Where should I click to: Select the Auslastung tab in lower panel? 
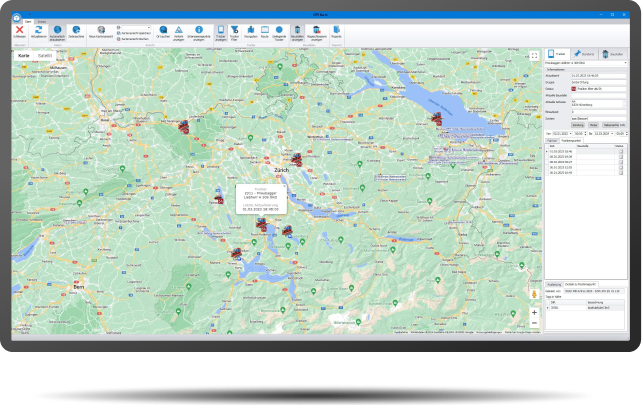554,284
